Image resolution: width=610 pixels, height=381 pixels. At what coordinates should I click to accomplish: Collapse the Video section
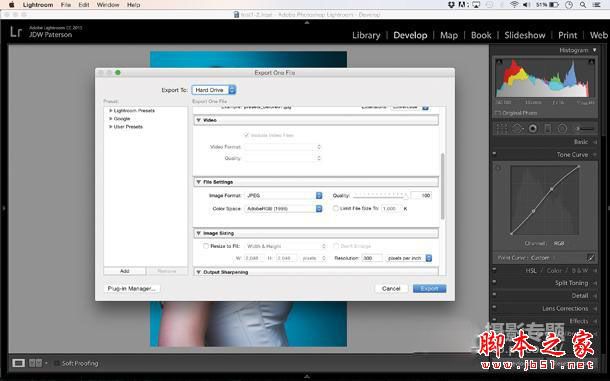click(199, 120)
